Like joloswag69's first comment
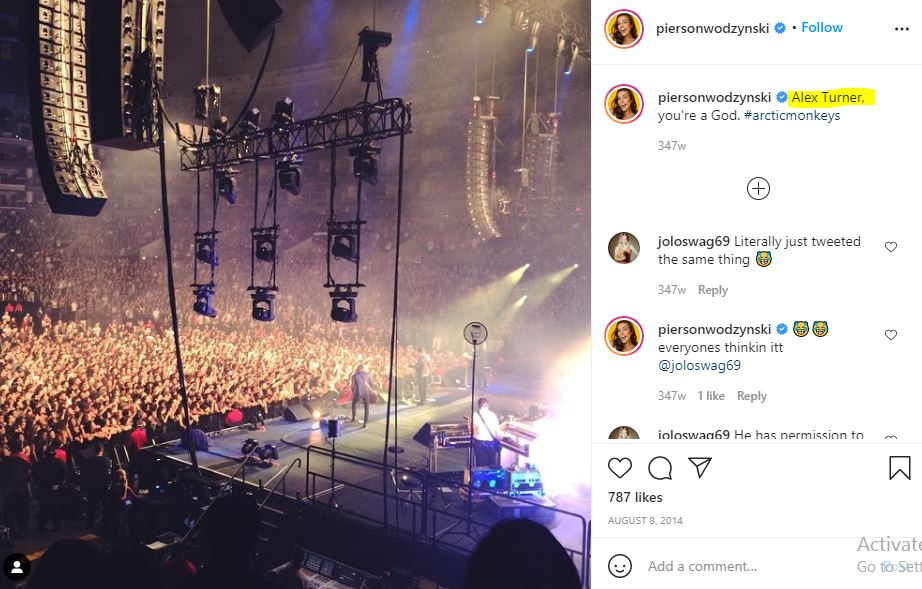922x589 pixels. click(x=891, y=247)
